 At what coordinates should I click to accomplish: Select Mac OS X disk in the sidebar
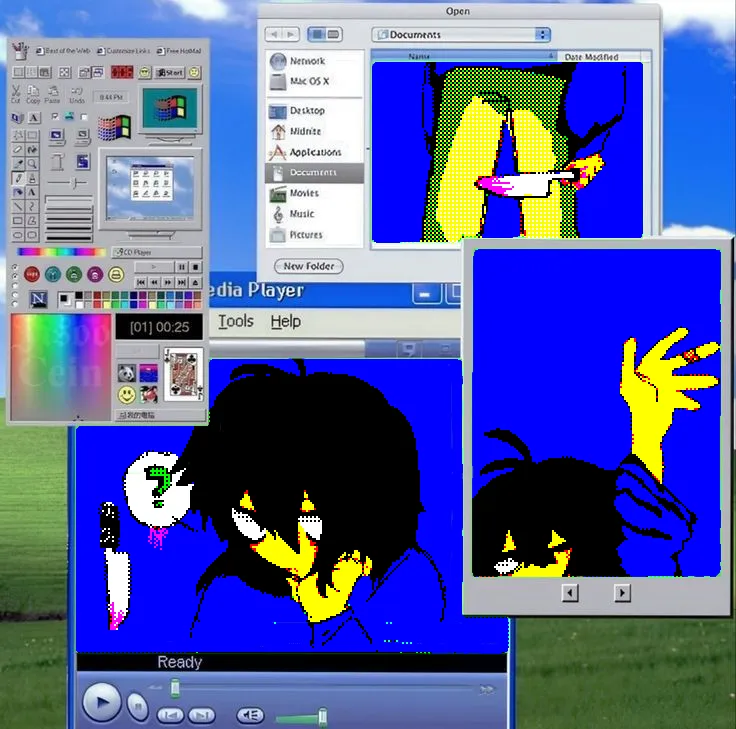pyautogui.click(x=314, y=81)
